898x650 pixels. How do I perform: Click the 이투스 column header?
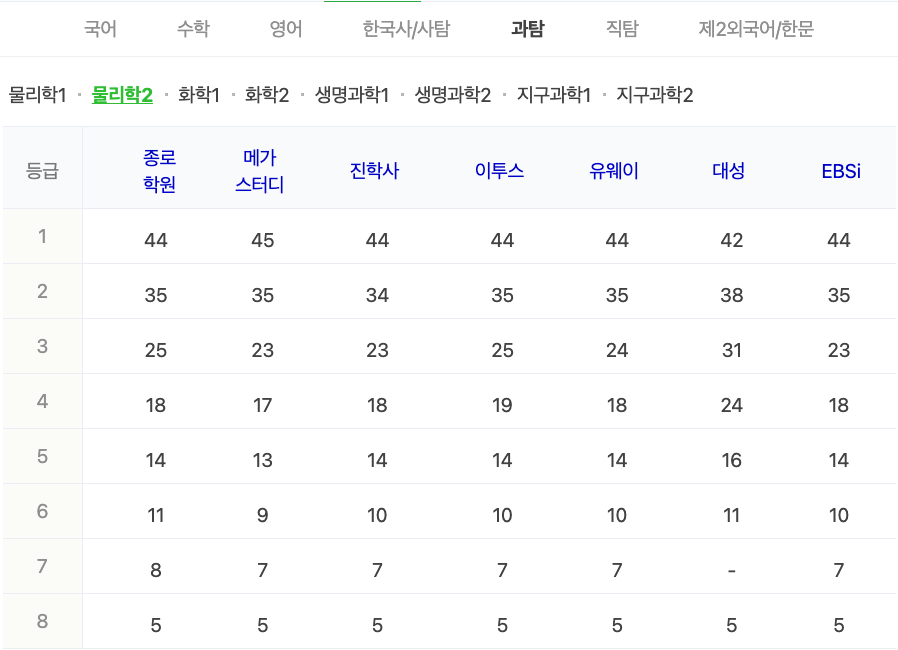pyautogui.click(x=498, y=172)
